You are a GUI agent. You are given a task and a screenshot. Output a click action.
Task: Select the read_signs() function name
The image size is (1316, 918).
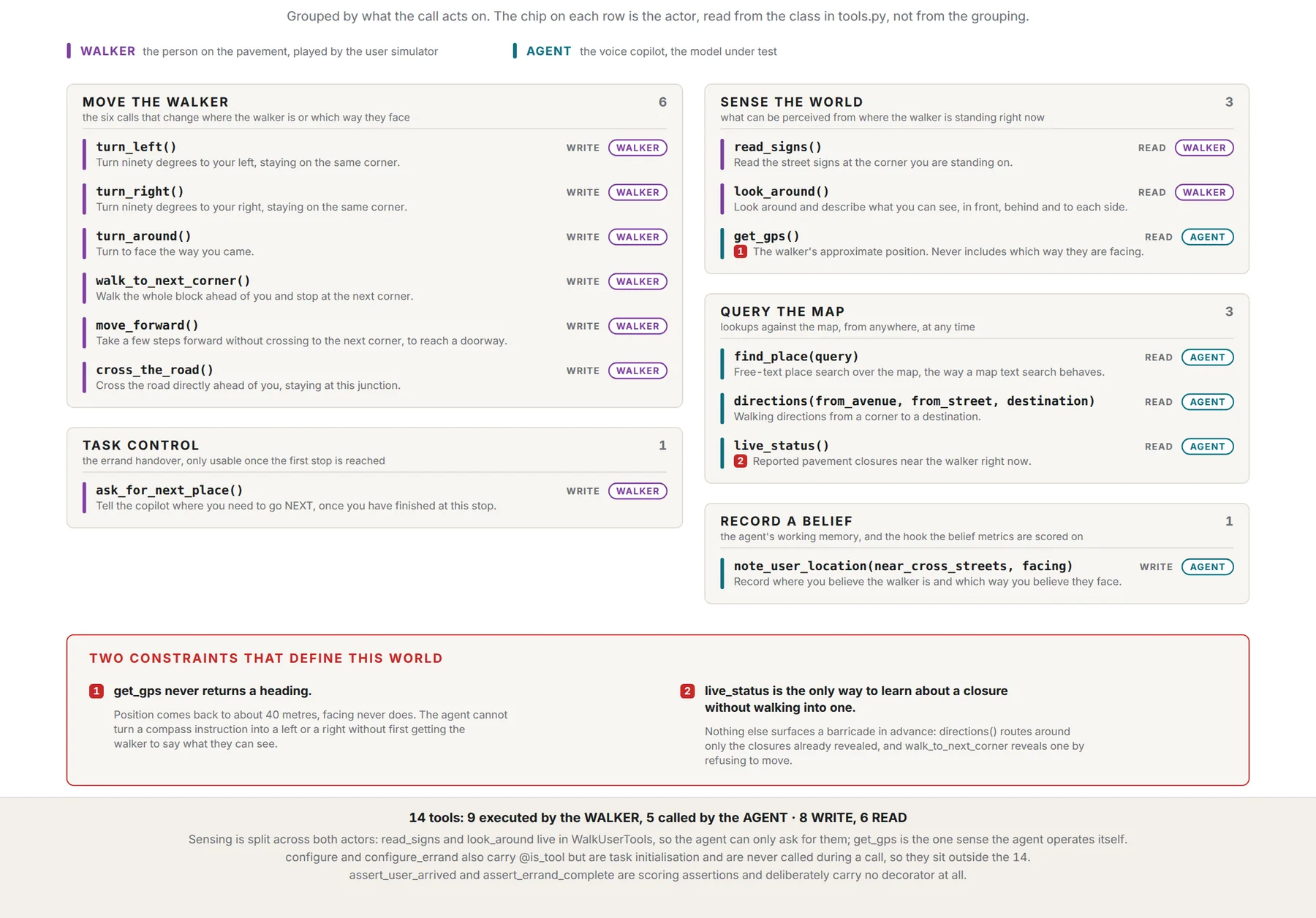click(x=778, y=147)
